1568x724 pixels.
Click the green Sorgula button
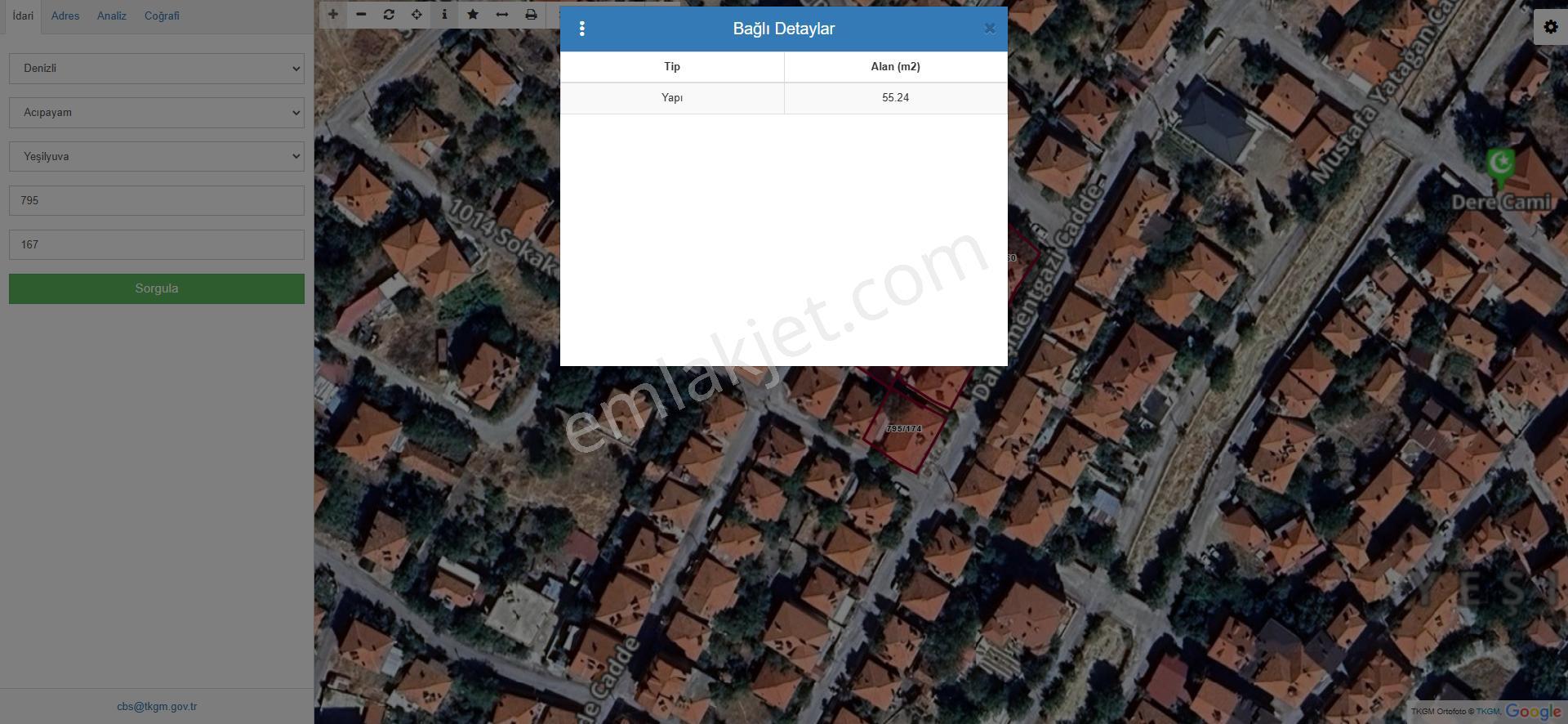(157, 288)
